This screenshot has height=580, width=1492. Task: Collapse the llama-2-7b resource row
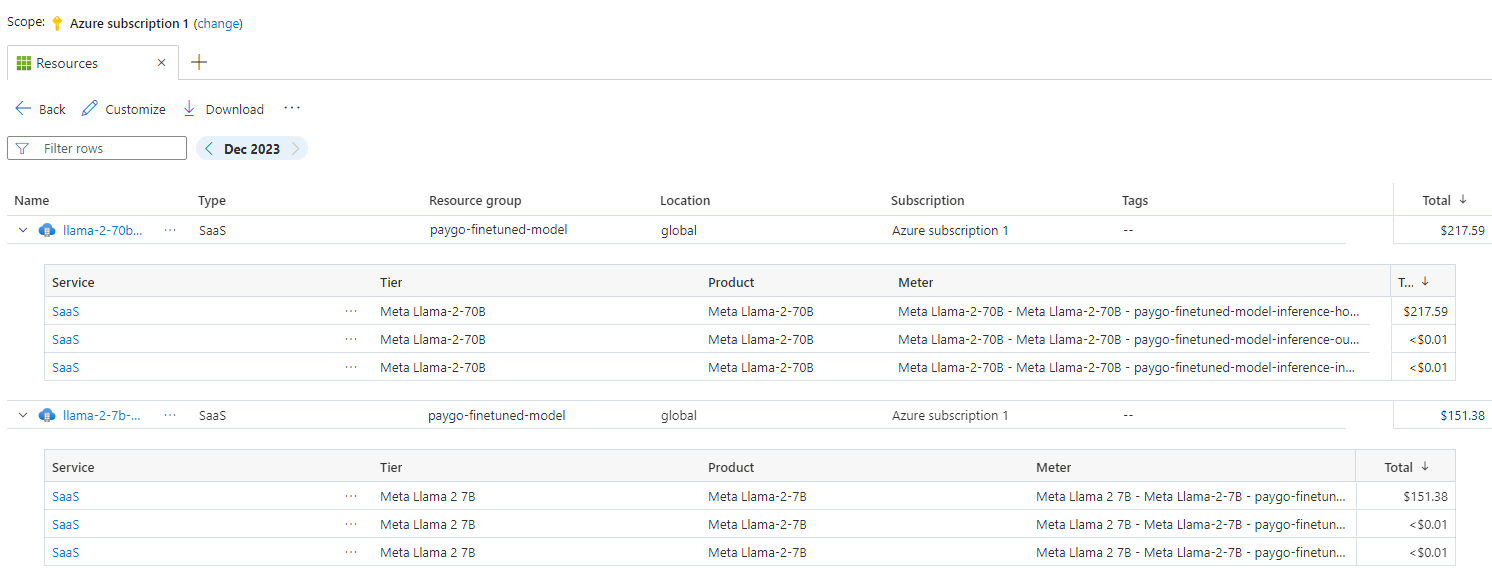(x=23, y=415)
